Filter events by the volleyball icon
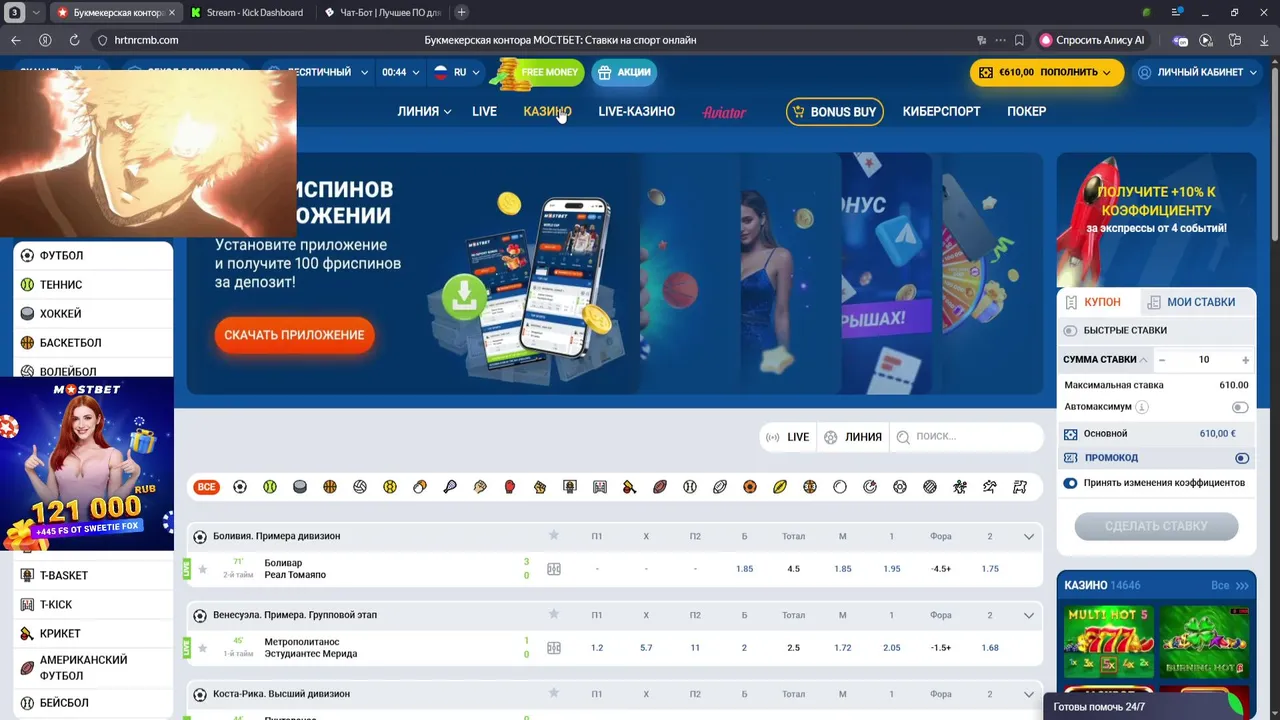The width and height of the screenshot is (1280, 720). pos(360,487)
